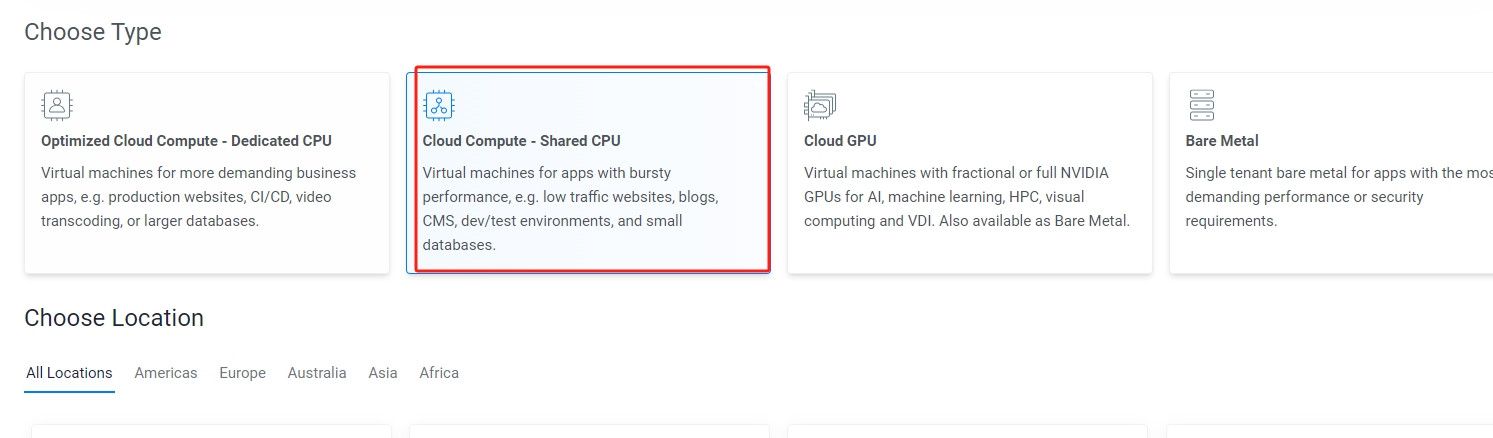This screenshot has height=438, width=1493.
Task: Click the Cloud GPU description about NVIDIA GPUs
Action: point(967,197)
